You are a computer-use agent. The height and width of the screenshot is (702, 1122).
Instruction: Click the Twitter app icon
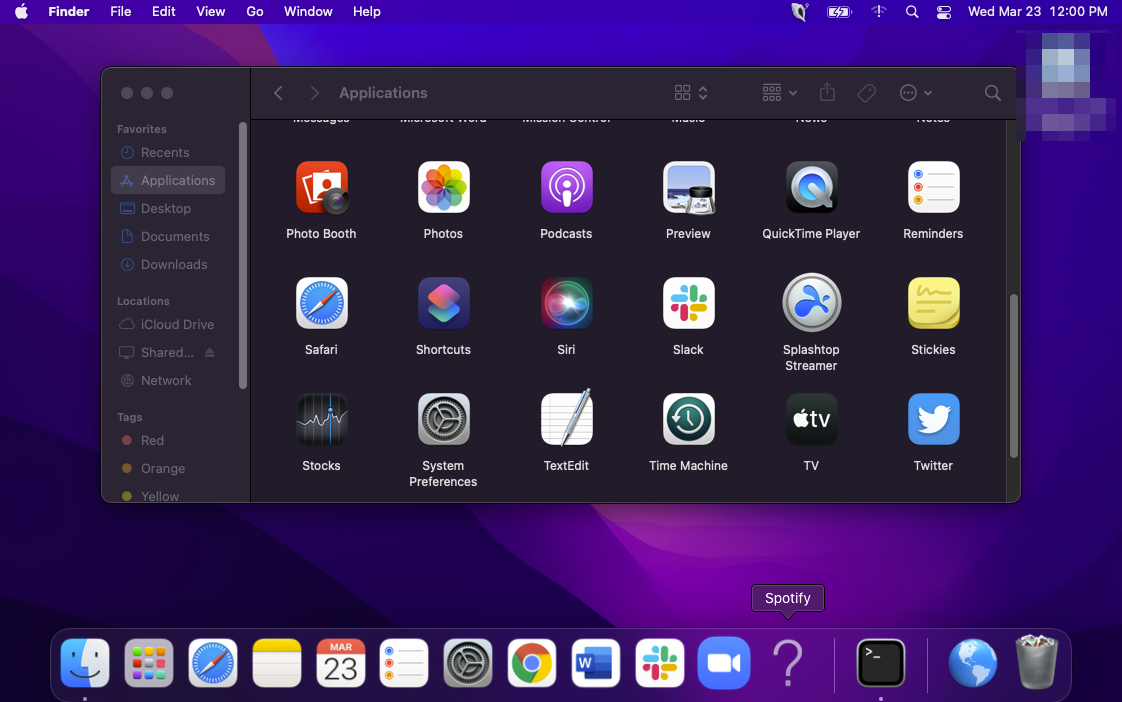point(933,419)
